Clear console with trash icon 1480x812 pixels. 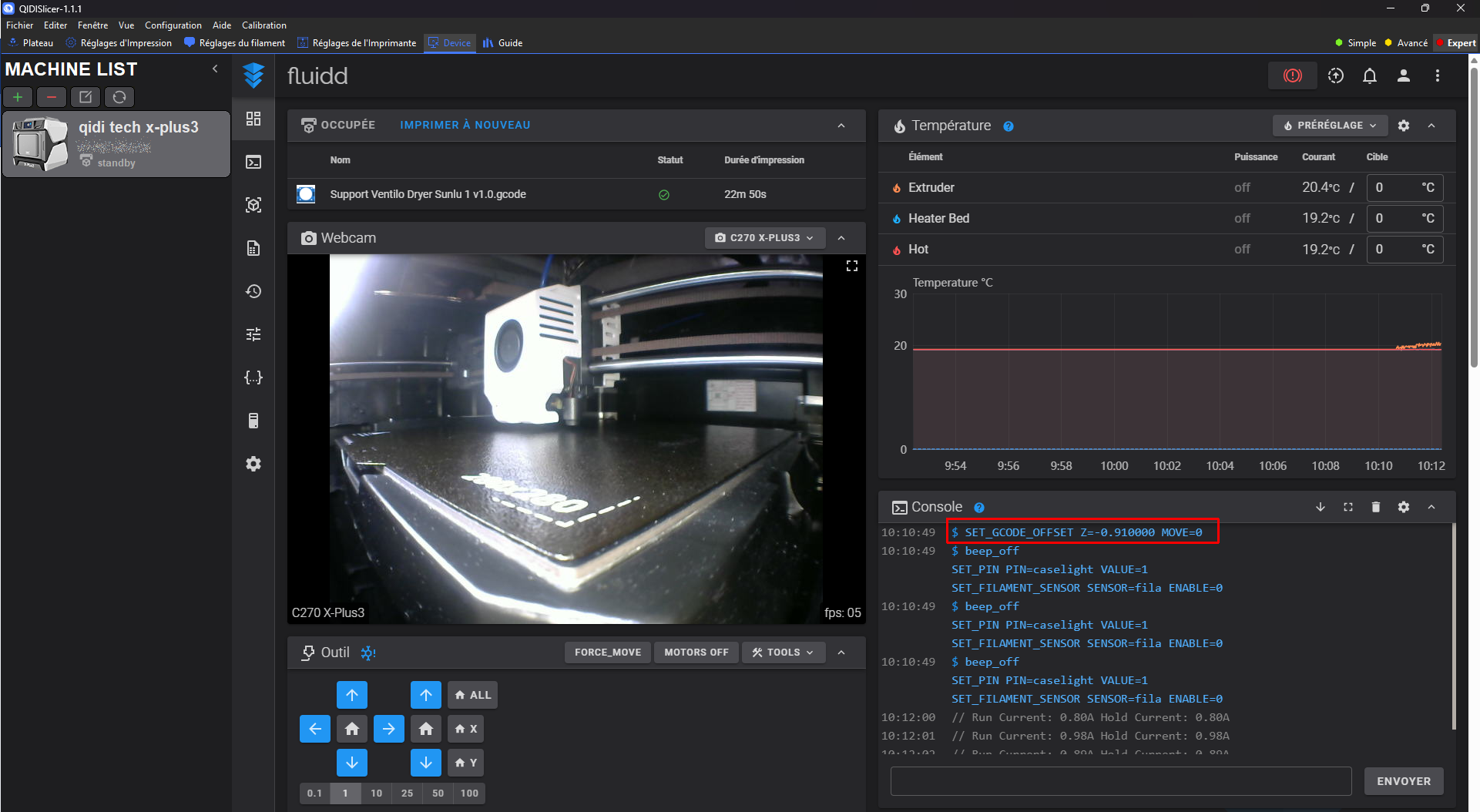(1375, 507)
